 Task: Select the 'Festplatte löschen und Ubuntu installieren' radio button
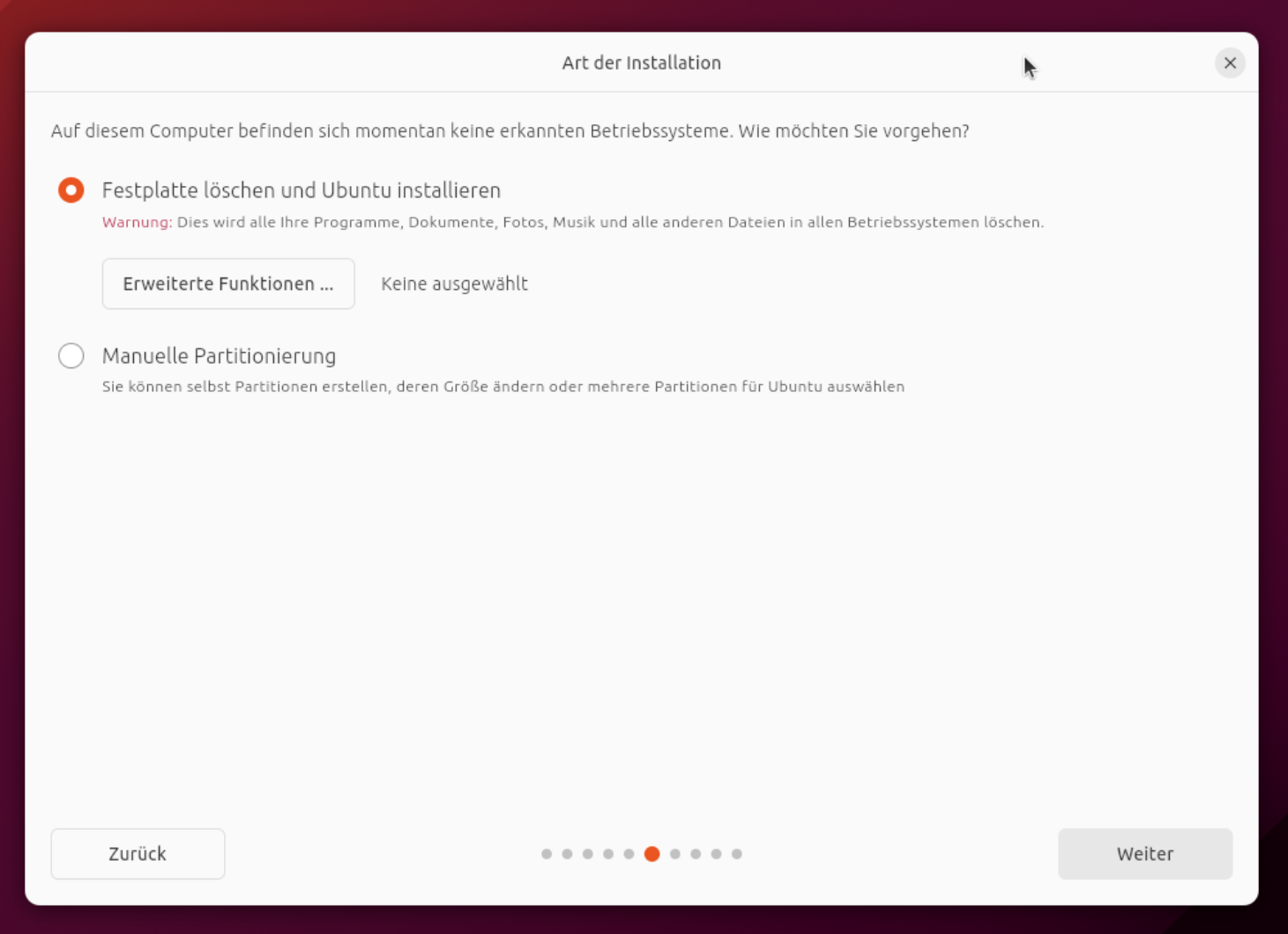coord(71,190)
